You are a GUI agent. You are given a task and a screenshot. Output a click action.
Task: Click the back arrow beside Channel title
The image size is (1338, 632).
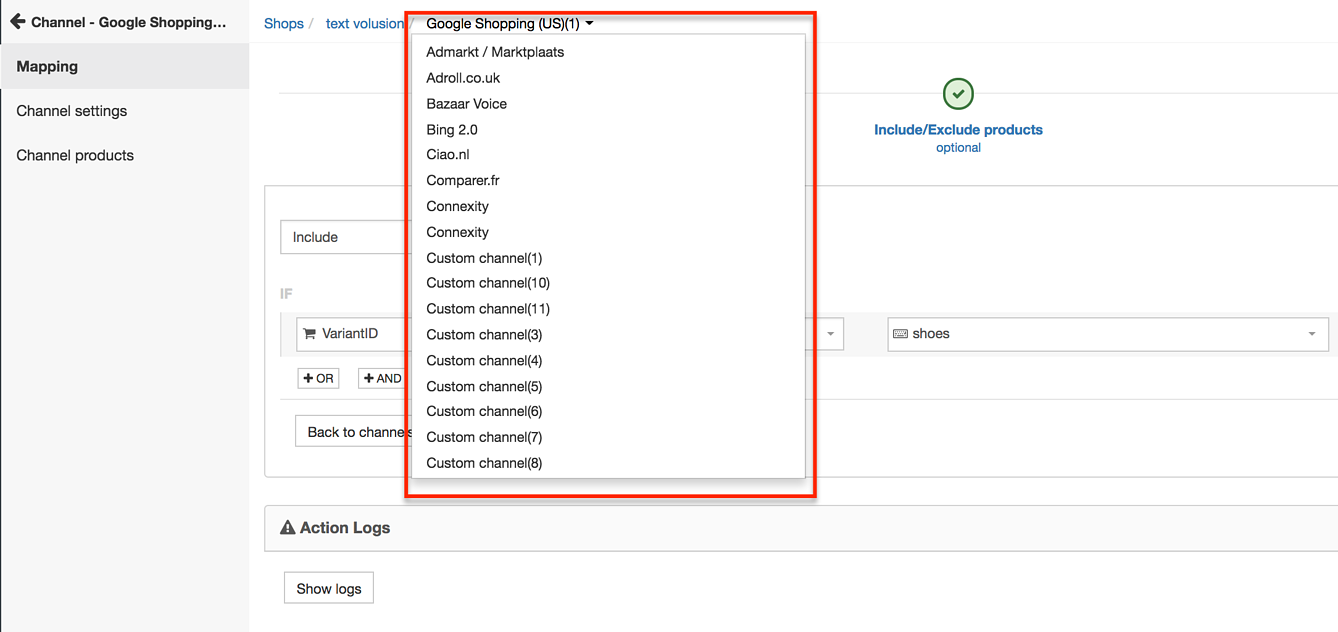[x=17, y=21]
